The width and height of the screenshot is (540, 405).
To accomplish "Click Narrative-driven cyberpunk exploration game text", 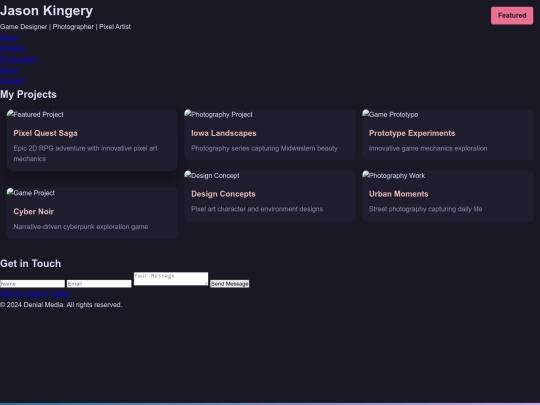I will (x=81, y=227).
